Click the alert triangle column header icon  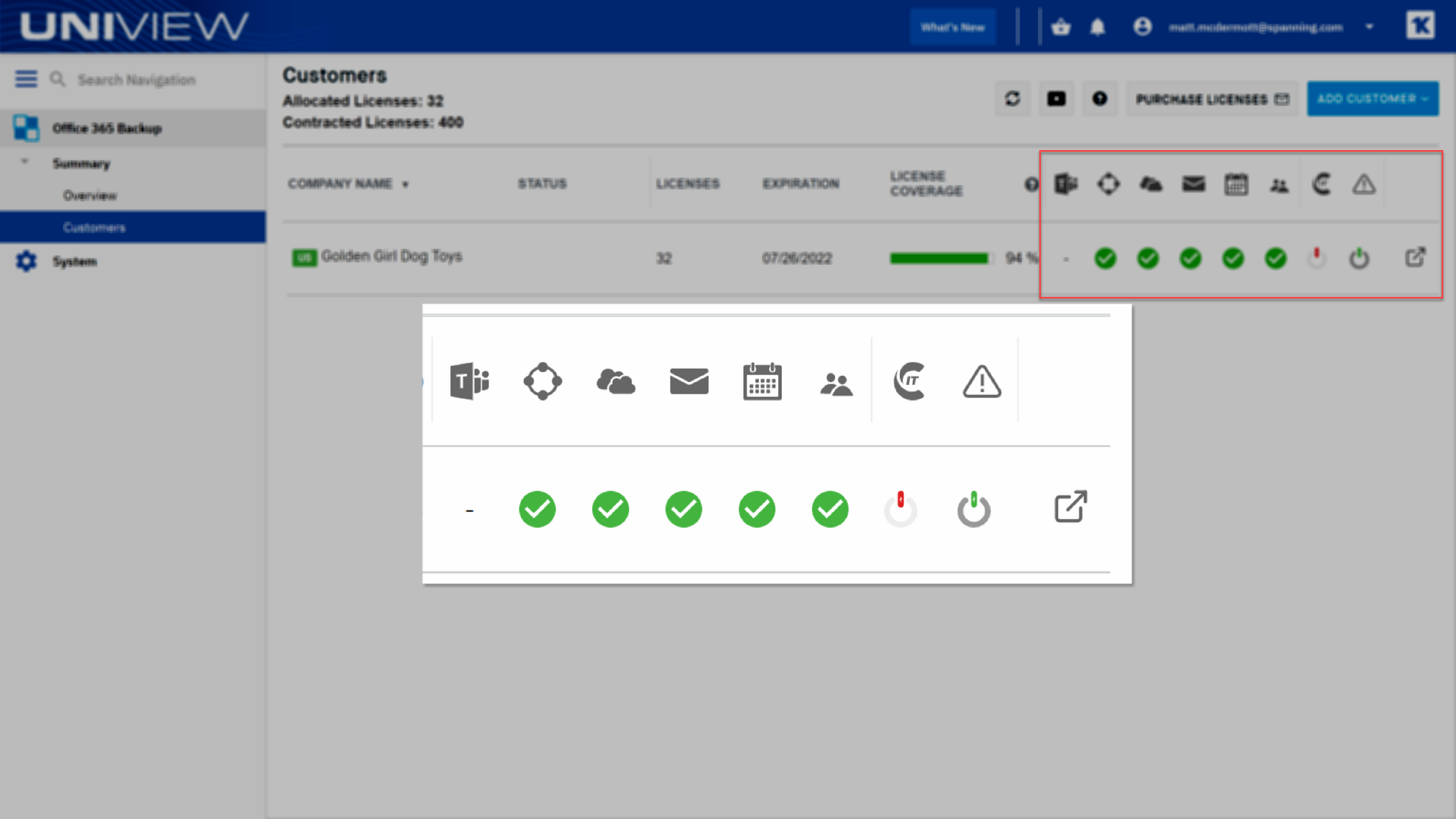[1364, 184]
